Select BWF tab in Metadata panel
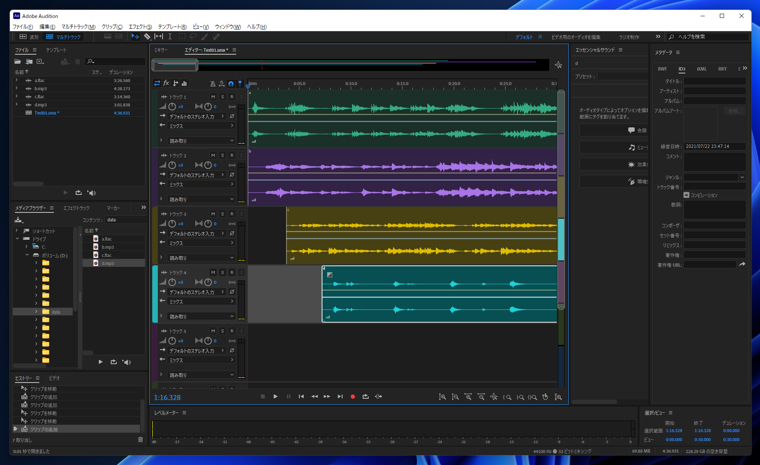 point(662,69)
